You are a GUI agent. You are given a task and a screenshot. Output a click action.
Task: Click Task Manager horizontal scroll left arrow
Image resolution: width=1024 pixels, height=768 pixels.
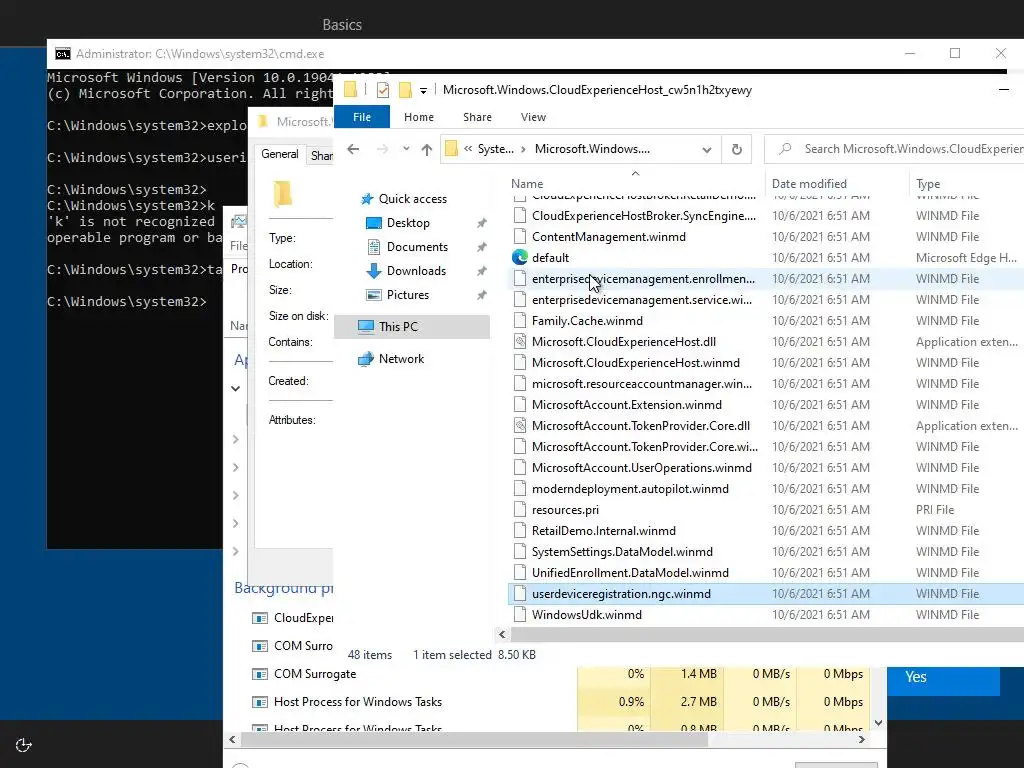click(232, 739)
